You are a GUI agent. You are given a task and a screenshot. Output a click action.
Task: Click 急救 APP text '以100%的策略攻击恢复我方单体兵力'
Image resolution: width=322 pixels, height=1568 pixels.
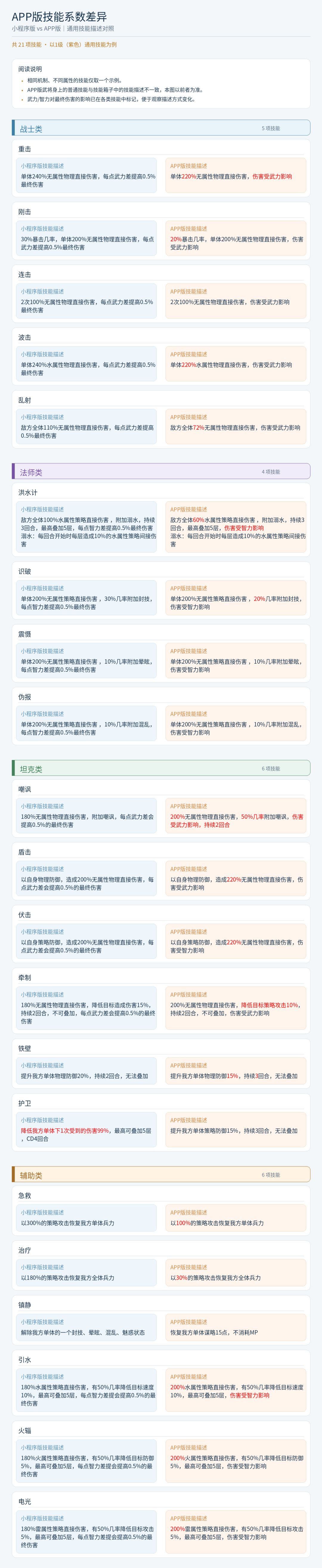click(x=217, y=1223)
